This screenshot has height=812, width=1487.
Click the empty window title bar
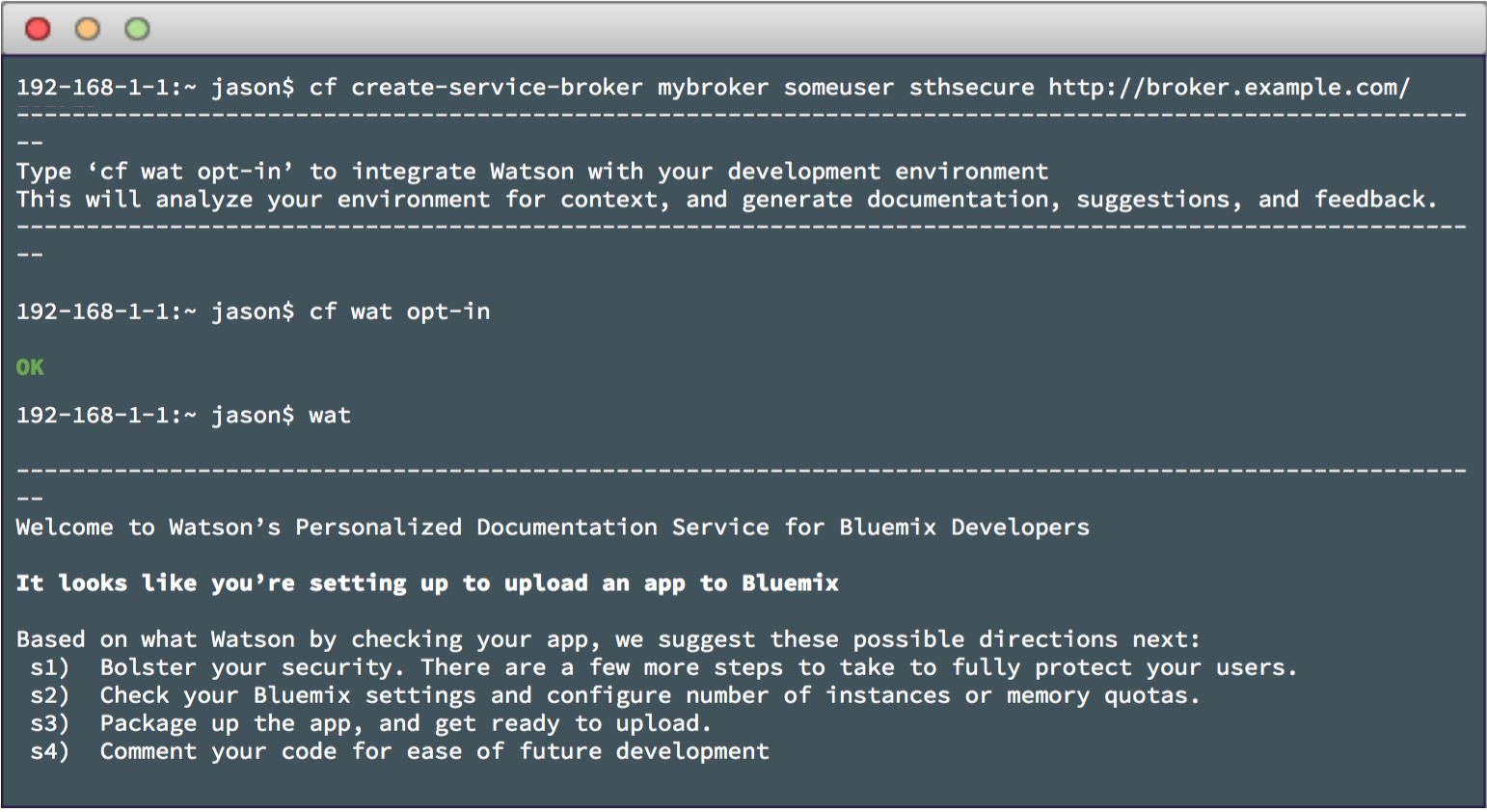click(x=771, y=29)
